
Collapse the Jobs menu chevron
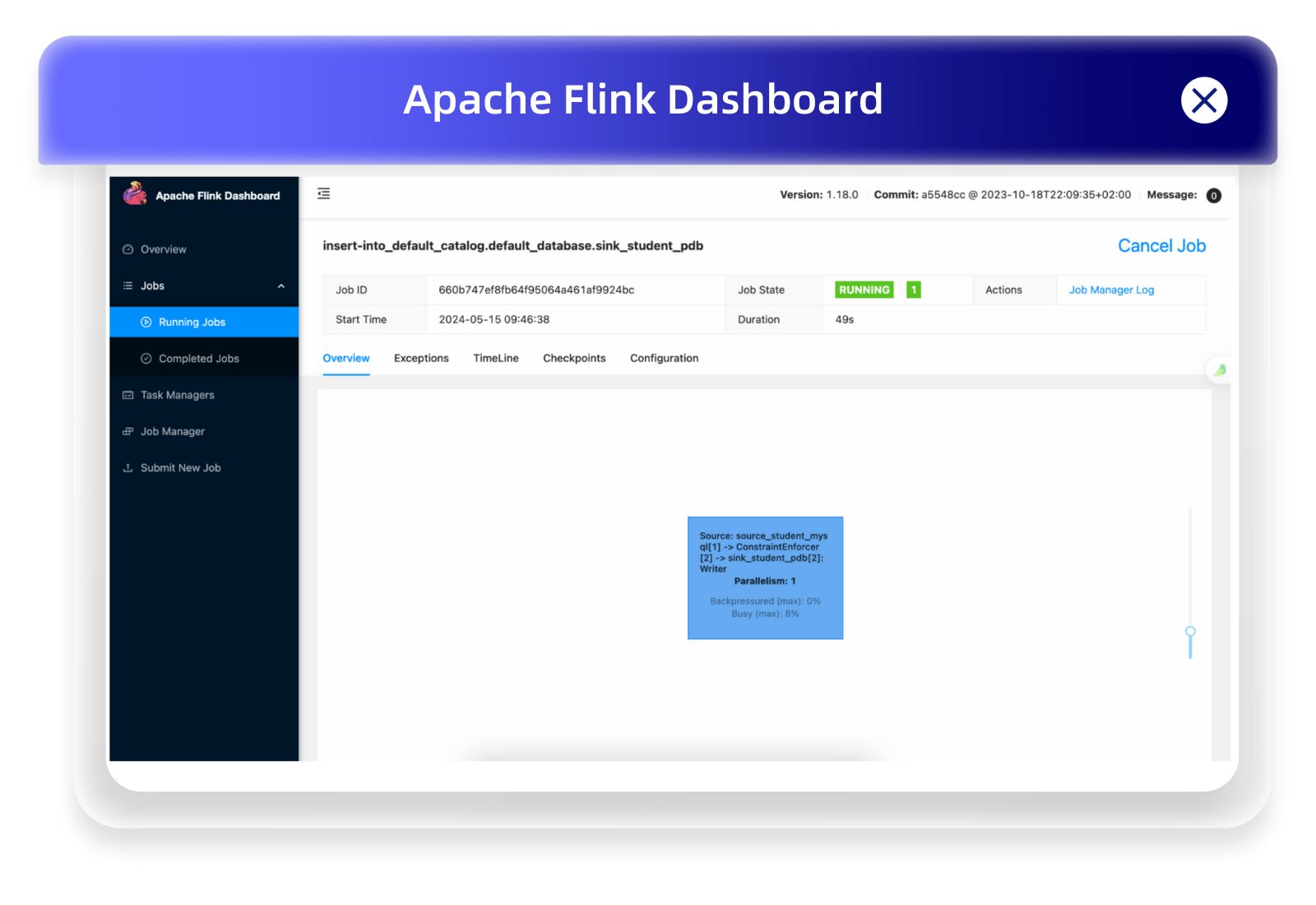click(x=281, y=286)
